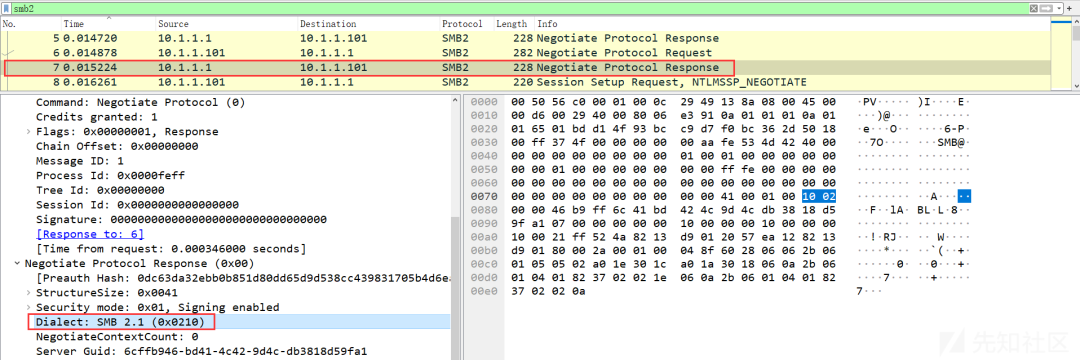The image size is (1080, 360).
Task: Click highlighted hex bytes 10 02
Action: pos(819,196)
